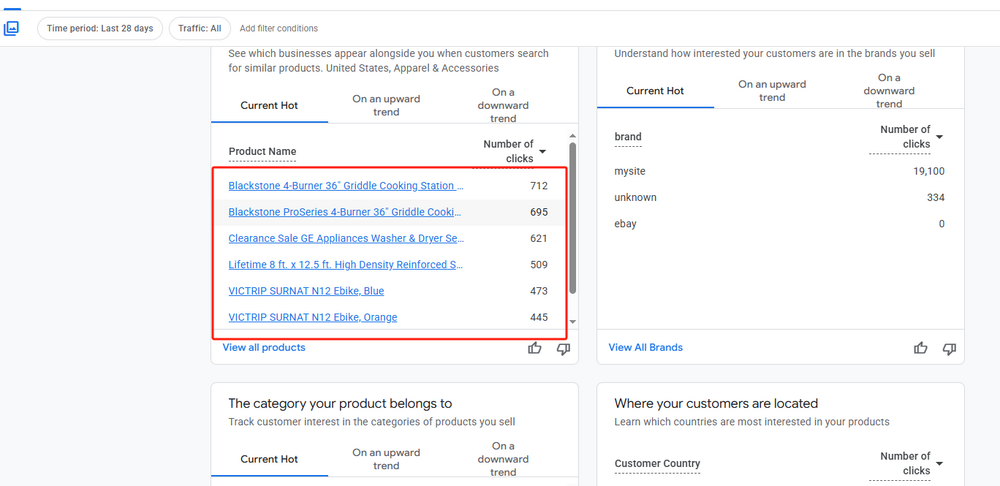The height and width of the screenshot is (486, 1000).
Task: Click scroll-down arrow of the product list
Action: pos(572,323)
